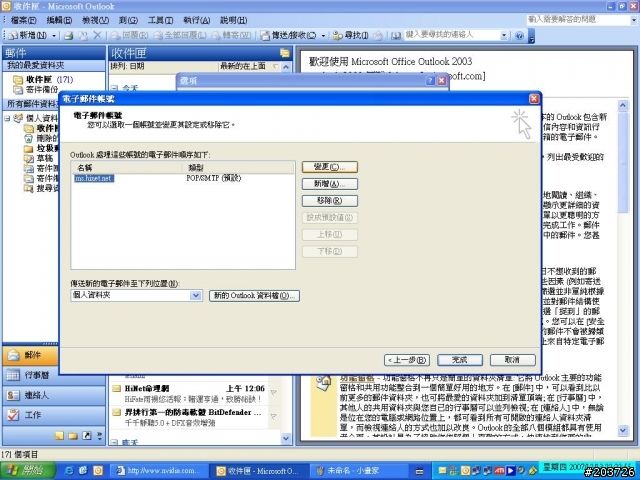Click the reading pane scroll down arrow
The width and height of the screenshot is (640, 480).
coord(623,430)
